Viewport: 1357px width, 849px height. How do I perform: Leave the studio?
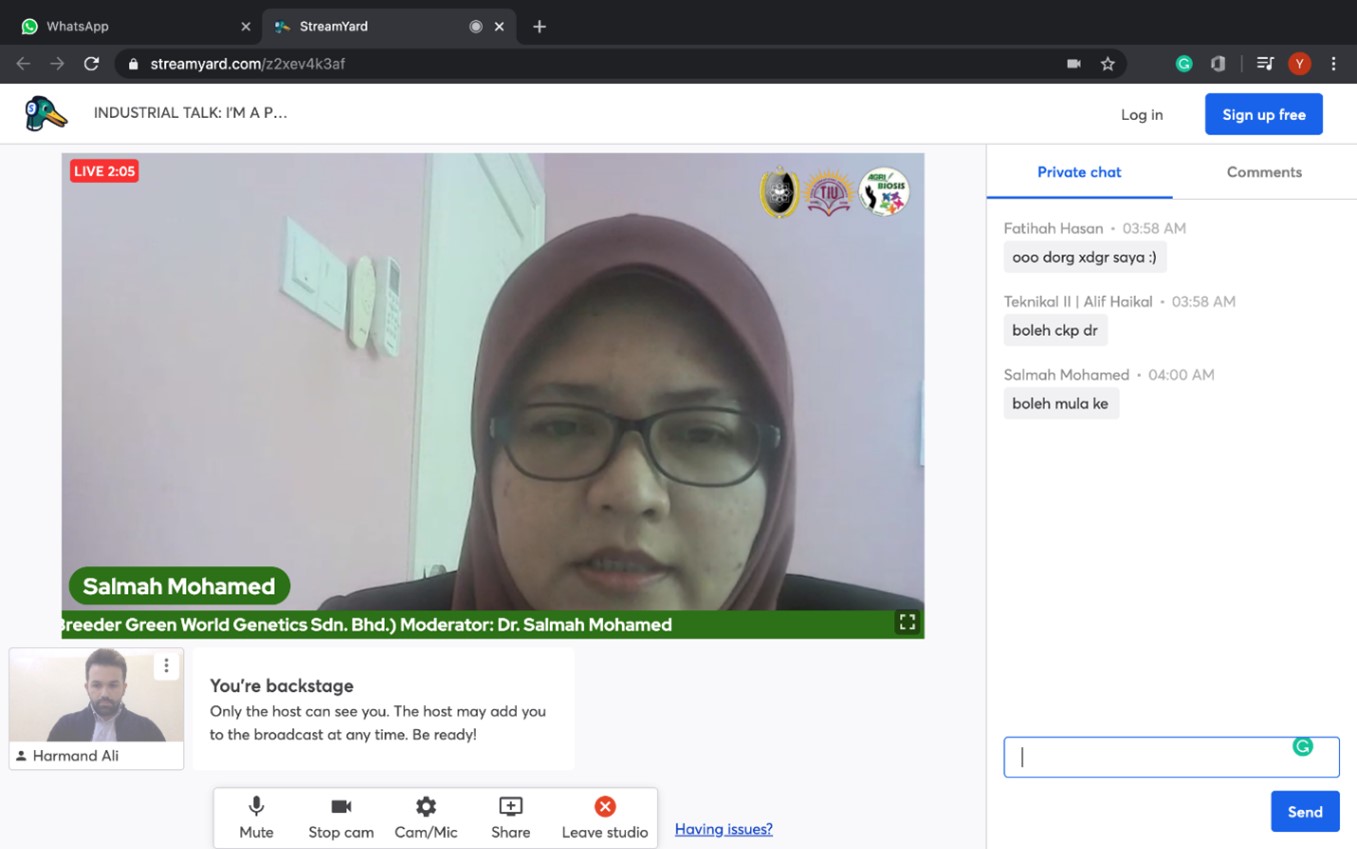pos(604,817)
